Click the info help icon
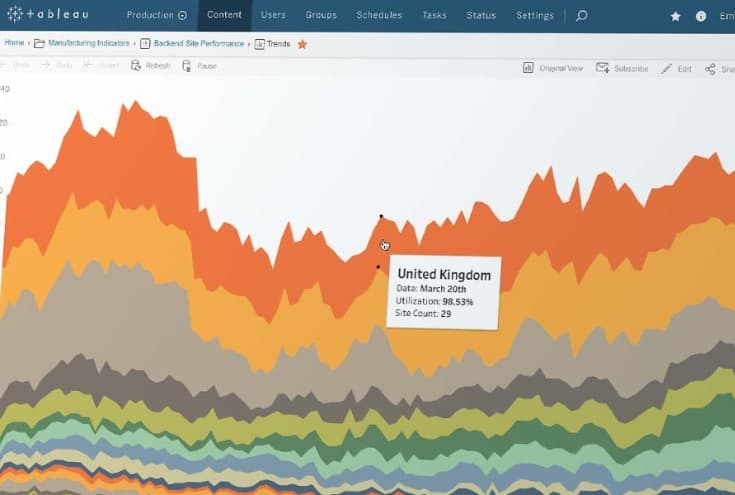The height and width of the screenshot is (495, 735). click(701, 16)
